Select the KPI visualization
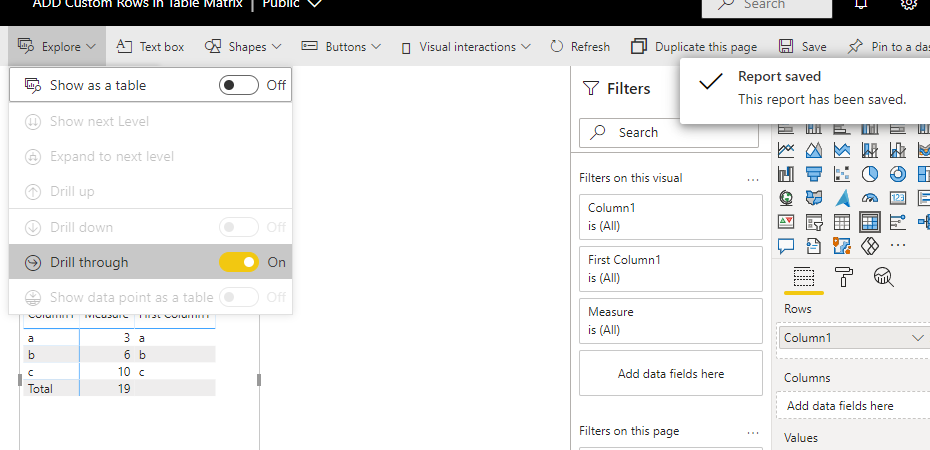 [x=786, y=222]
